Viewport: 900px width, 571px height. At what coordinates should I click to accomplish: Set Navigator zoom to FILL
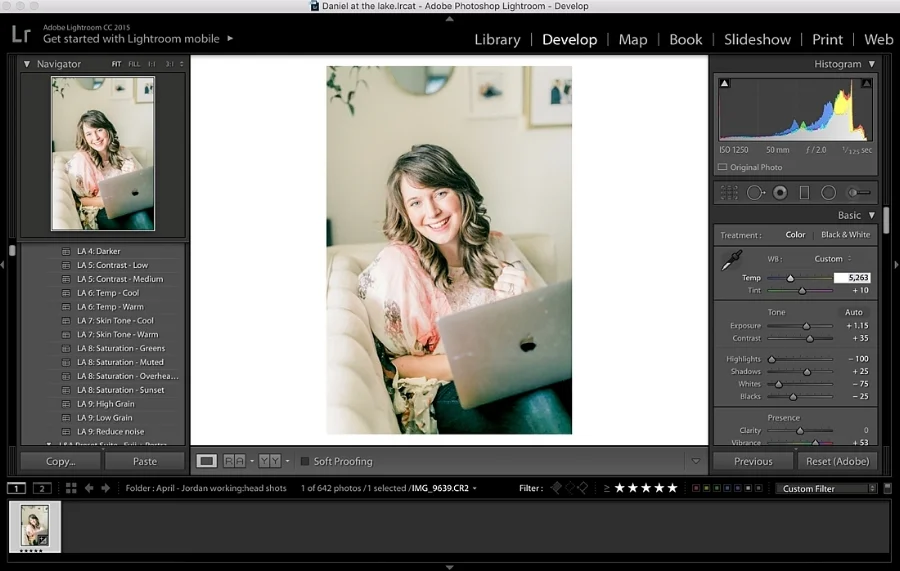point(134,64)
